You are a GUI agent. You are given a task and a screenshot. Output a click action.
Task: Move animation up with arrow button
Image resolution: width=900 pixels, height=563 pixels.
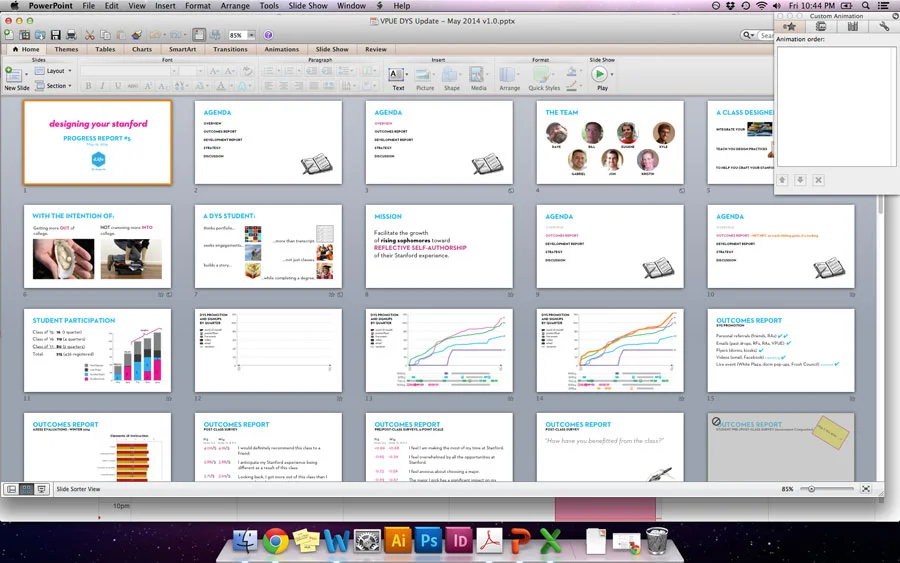click(782, 180)
